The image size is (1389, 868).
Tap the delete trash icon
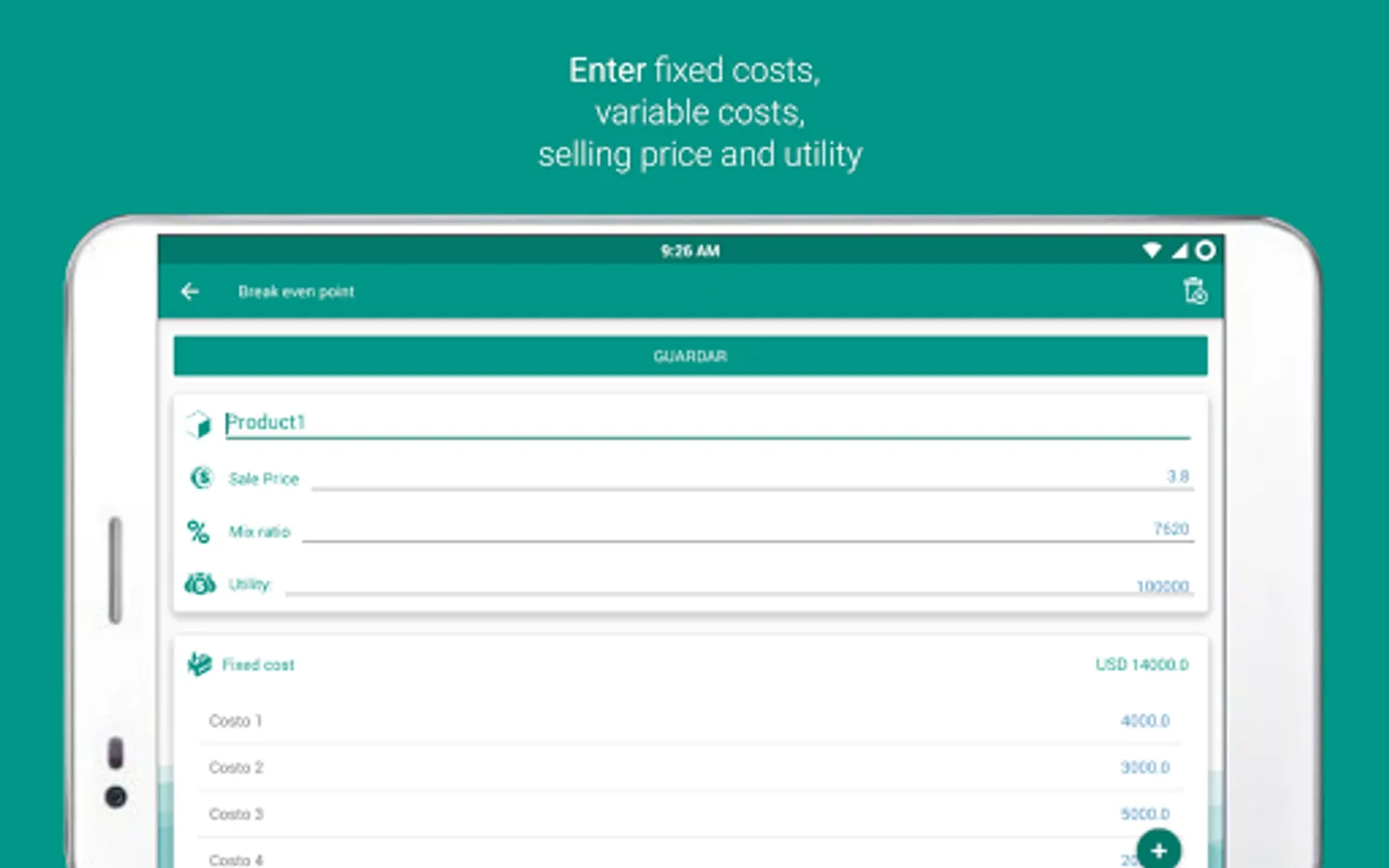click(x=1195, y=291)
